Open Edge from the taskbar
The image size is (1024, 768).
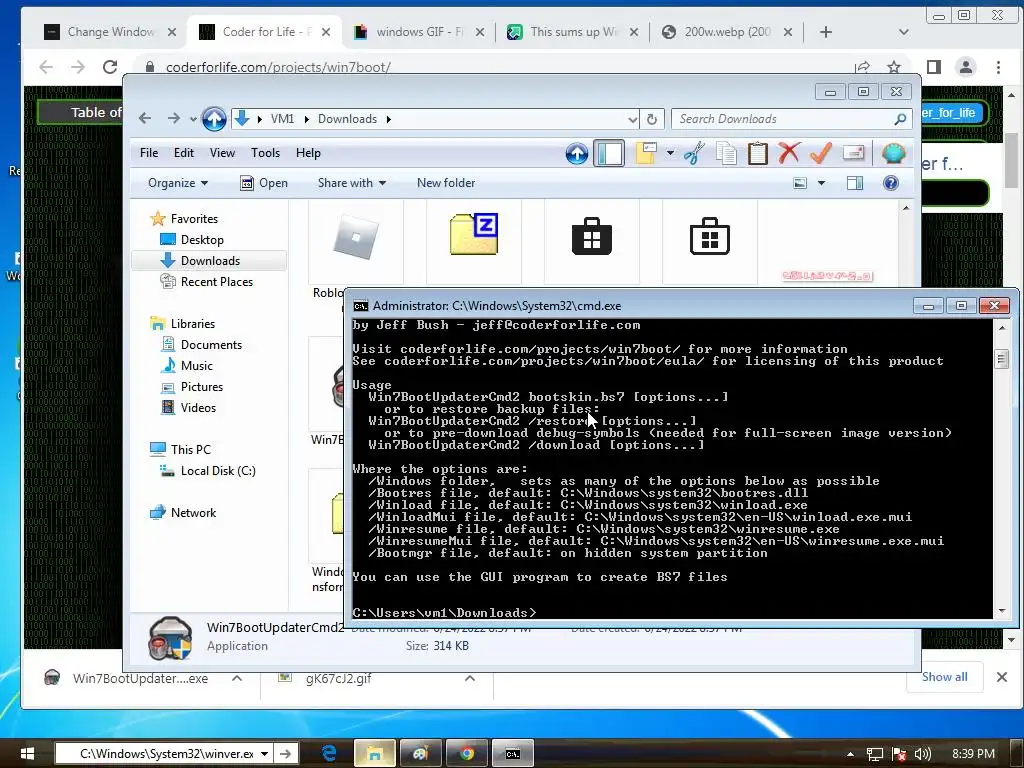point(329,753)
